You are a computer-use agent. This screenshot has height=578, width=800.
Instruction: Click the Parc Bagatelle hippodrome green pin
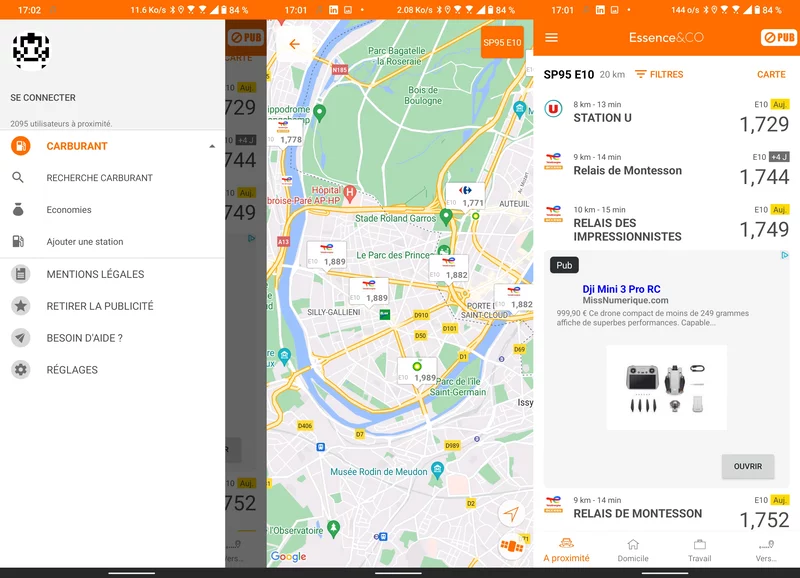tap(319, 112)
